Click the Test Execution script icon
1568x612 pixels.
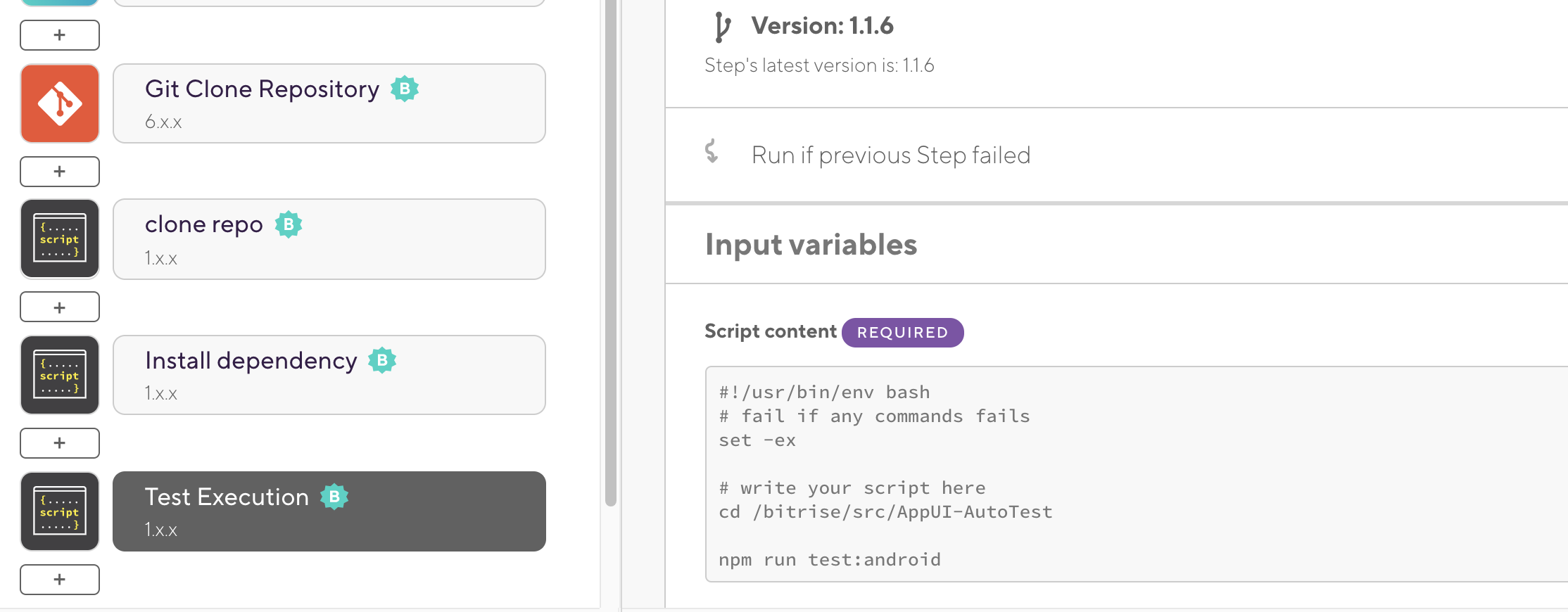(x=60, y=511)
